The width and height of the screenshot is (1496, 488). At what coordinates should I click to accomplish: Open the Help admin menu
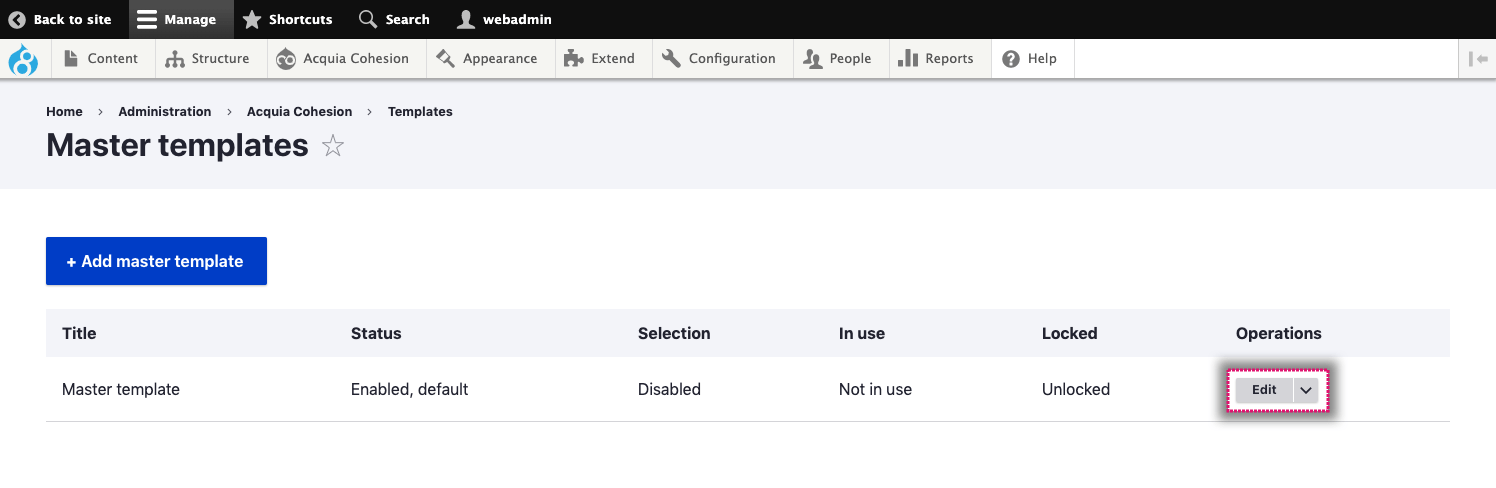1030,59
